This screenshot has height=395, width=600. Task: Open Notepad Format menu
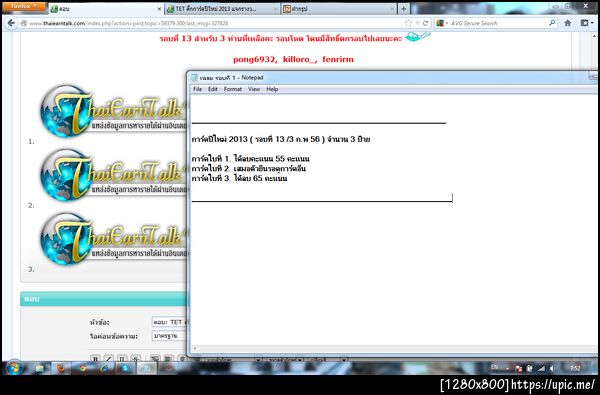(x=233, y=89)
